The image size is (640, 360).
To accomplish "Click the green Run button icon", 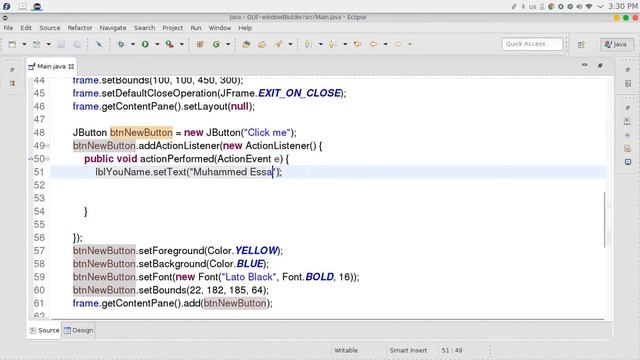I will [145, 44].
